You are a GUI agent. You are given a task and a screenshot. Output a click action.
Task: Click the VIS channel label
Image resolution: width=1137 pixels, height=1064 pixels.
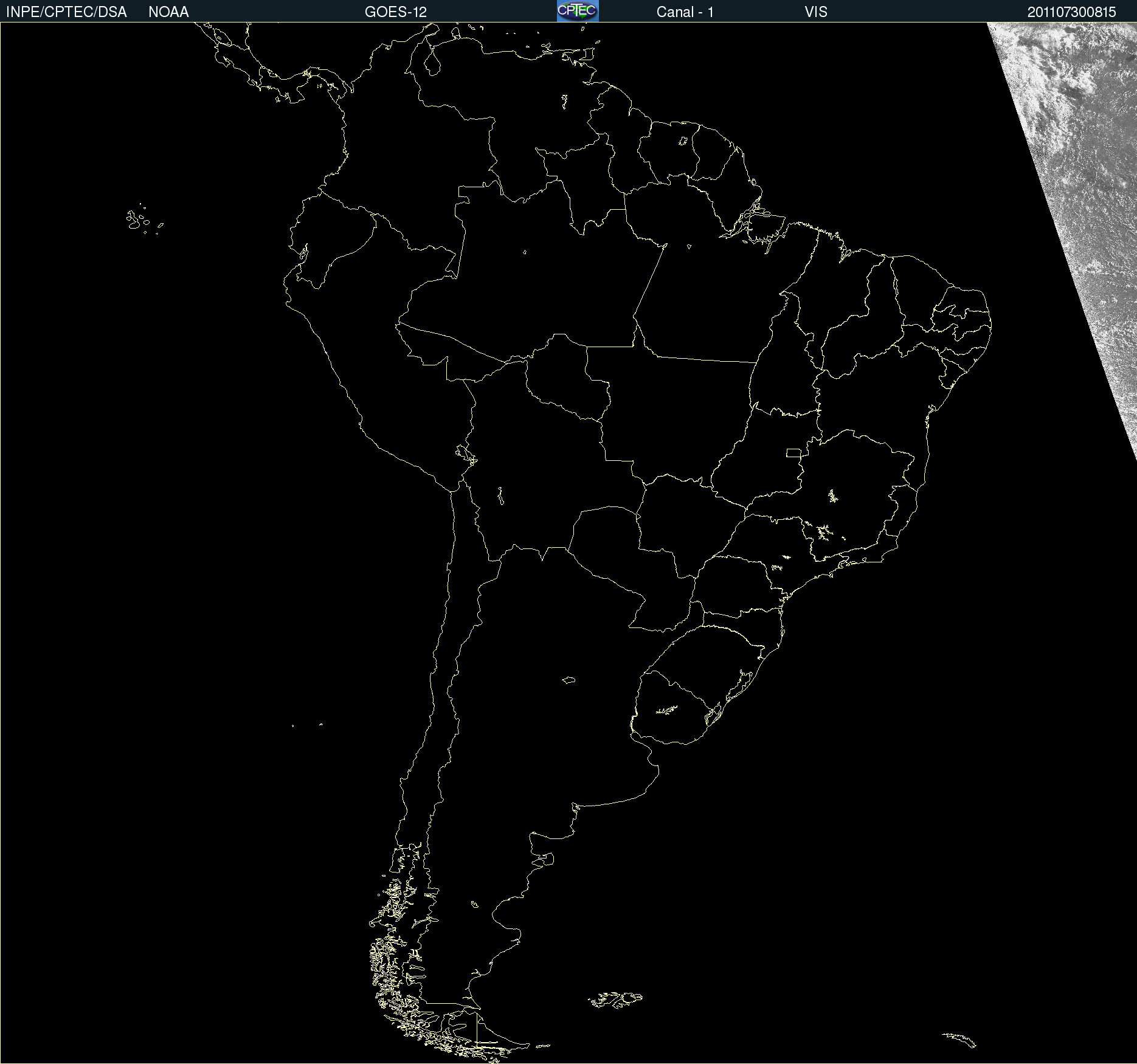coord(816,12)
